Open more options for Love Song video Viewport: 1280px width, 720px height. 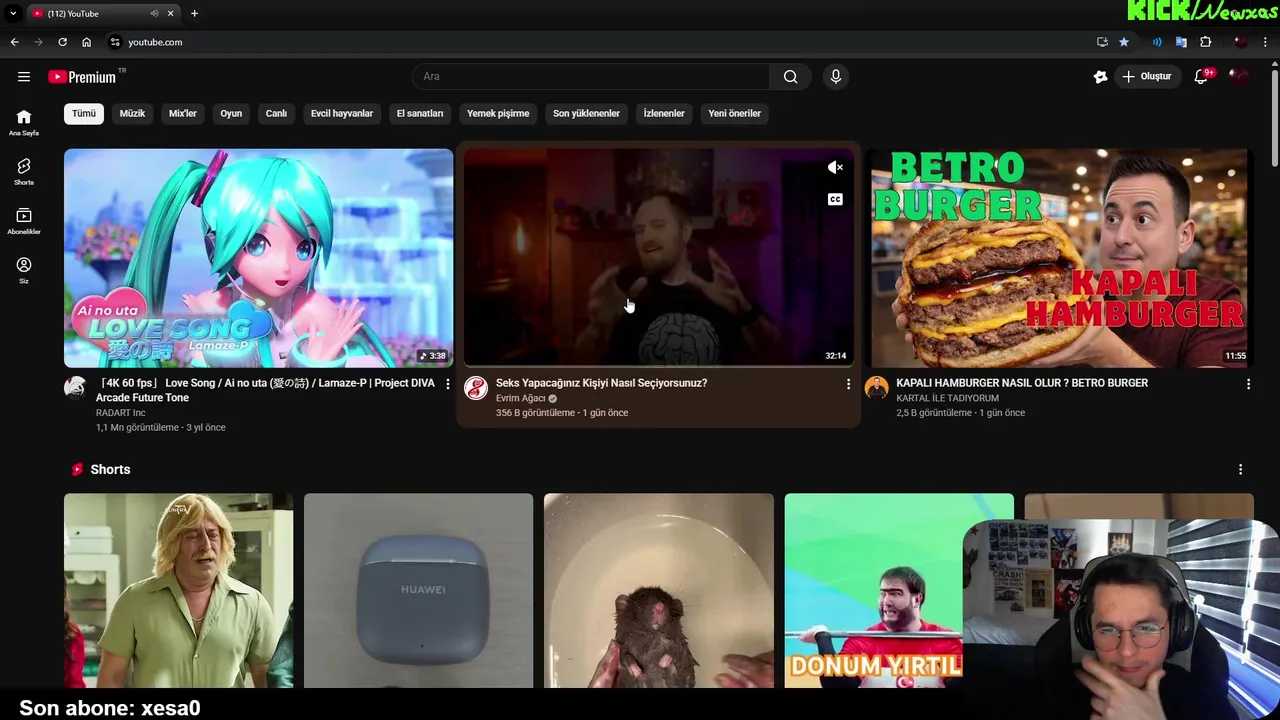(x=447, y=384)
